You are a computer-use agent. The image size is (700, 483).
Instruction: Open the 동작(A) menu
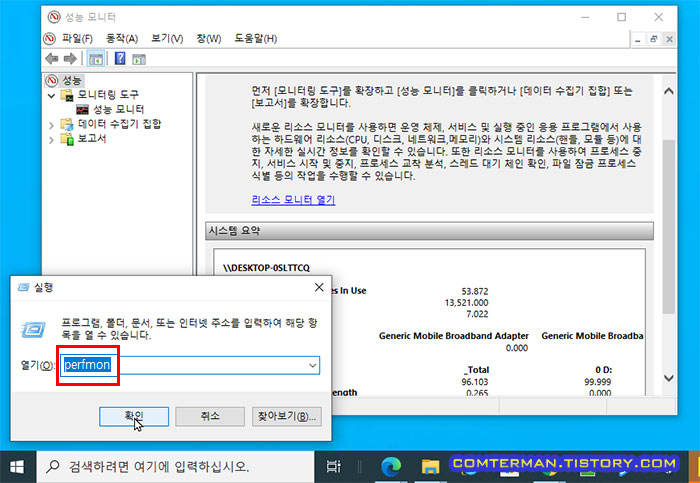click(122, 39)
